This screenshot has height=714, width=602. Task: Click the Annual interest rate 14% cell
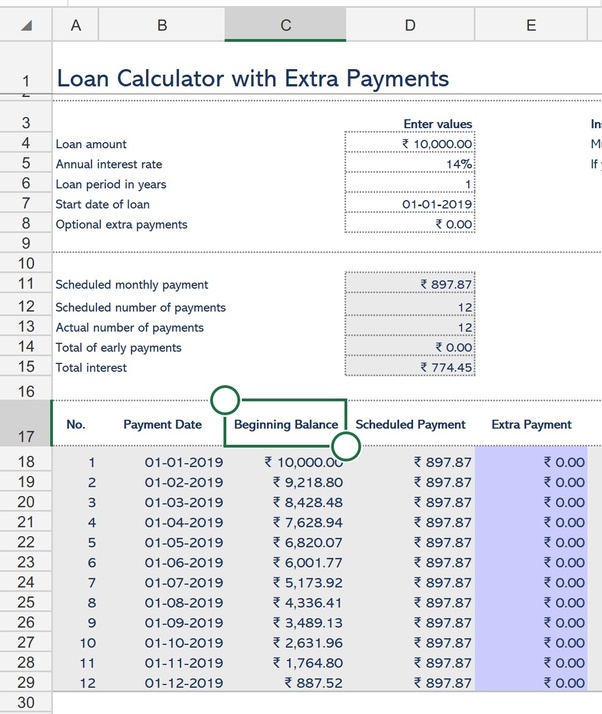[410, 164]
